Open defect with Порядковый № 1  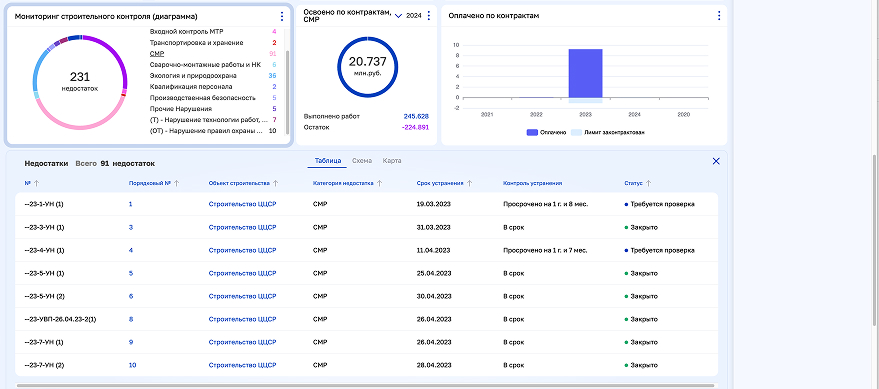click(131, 204)
